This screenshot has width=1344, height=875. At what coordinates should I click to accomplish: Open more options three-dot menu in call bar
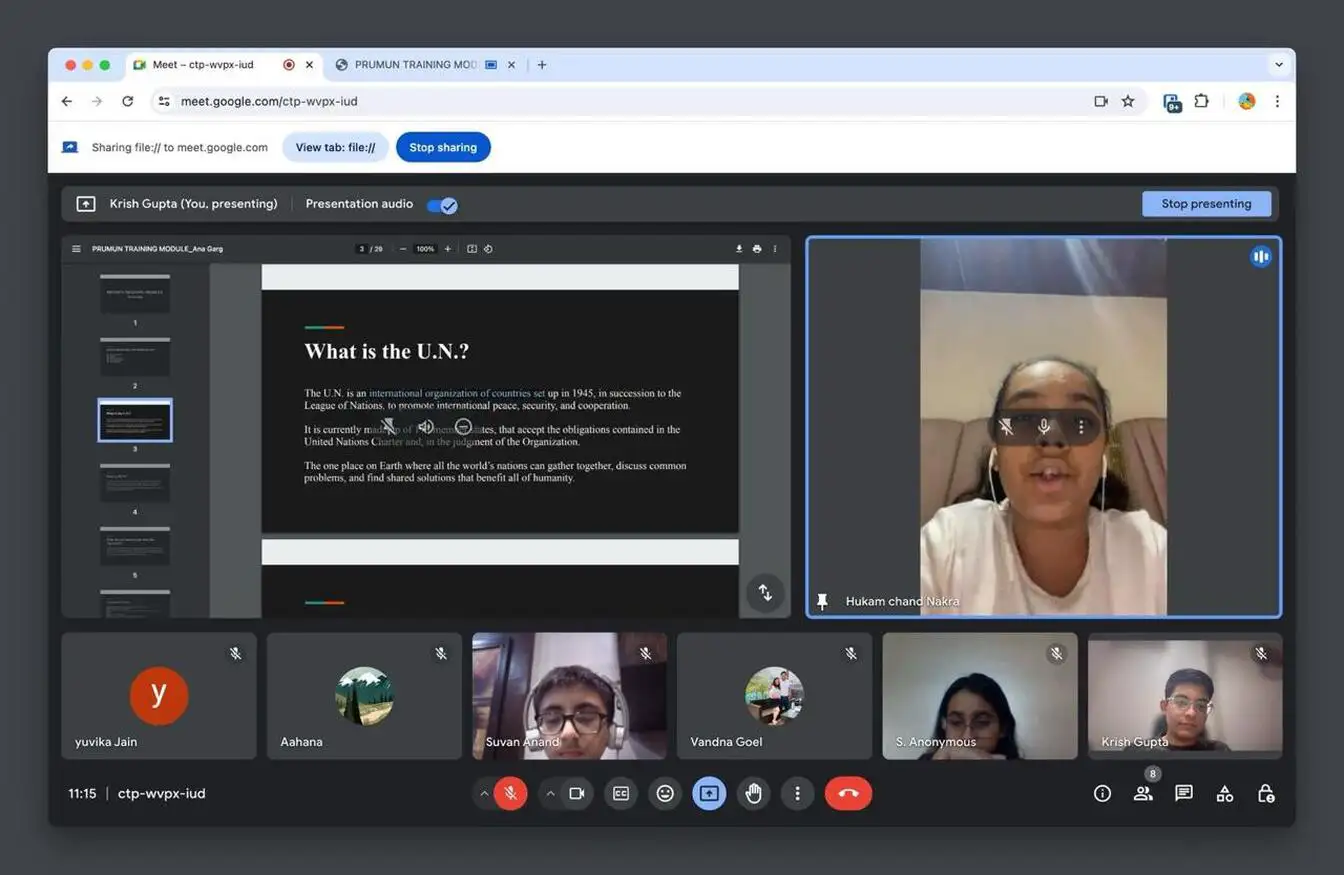(797, 793)
